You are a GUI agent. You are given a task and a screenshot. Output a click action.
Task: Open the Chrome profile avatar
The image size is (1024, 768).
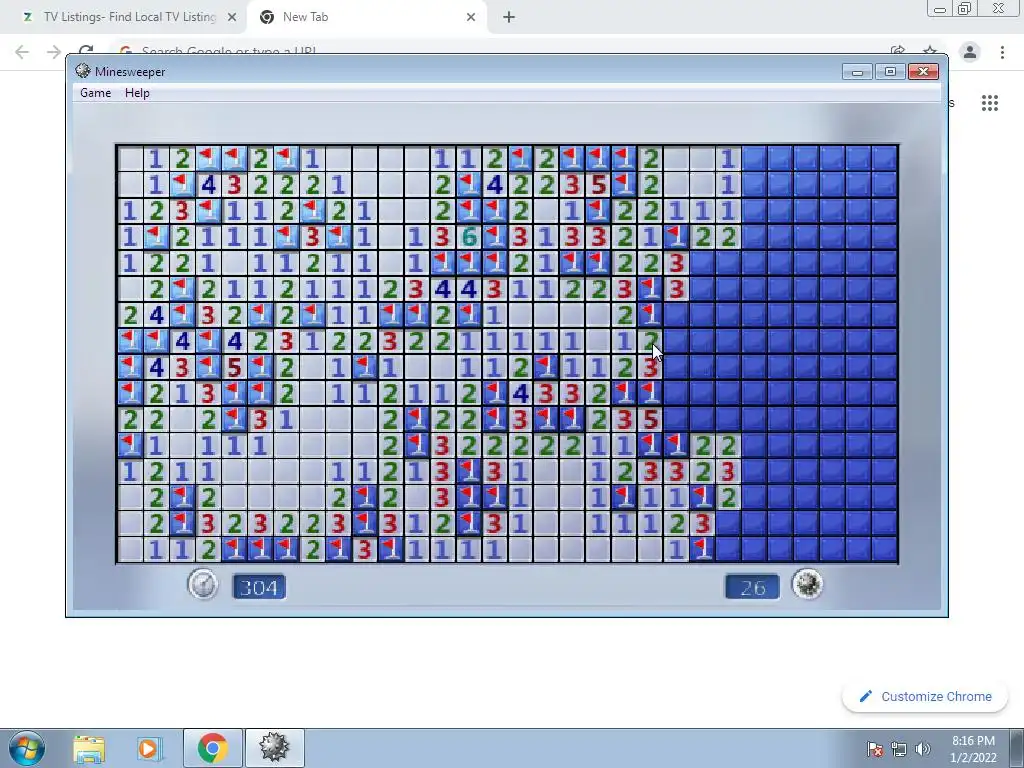pyautogui.click(x=970, y=52)
